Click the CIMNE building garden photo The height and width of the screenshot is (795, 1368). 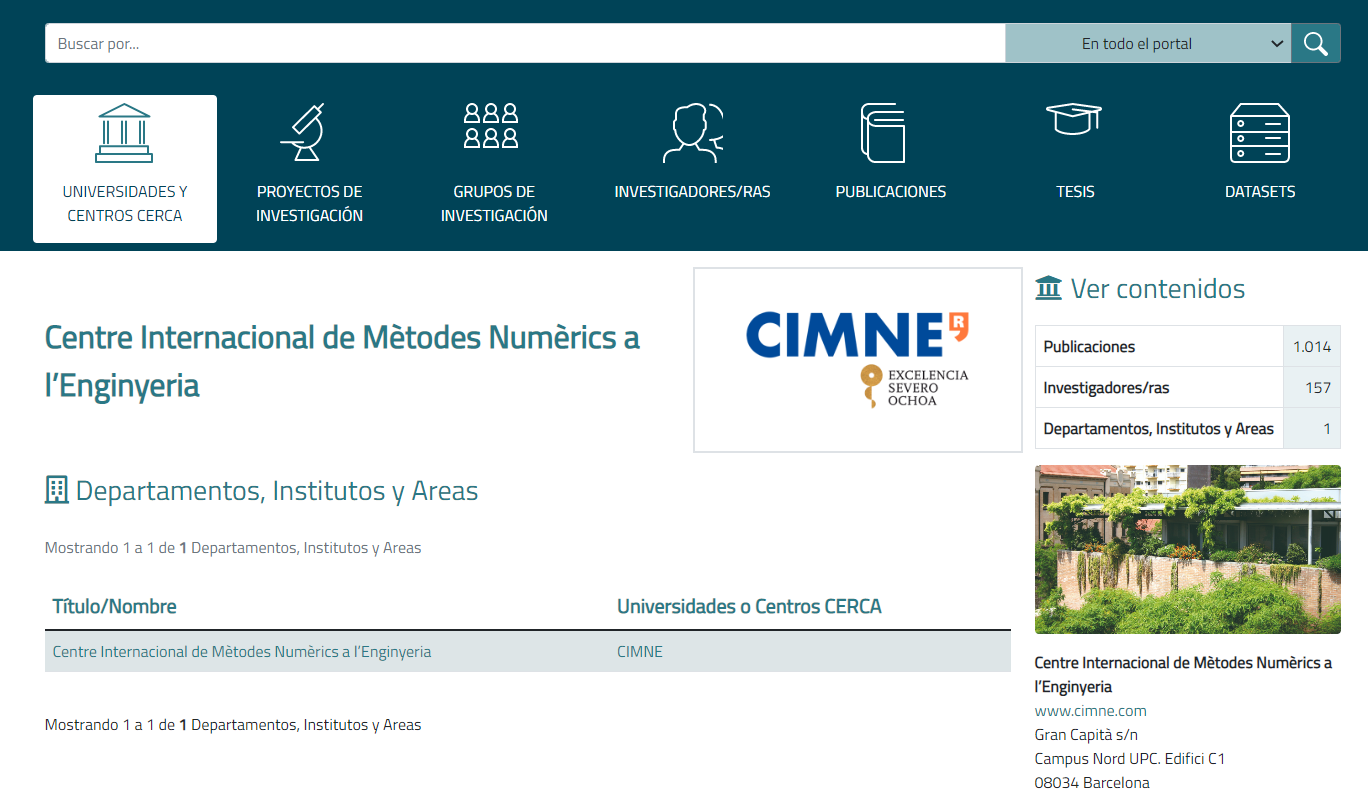pyautogui.click(x=1187, y=549)
